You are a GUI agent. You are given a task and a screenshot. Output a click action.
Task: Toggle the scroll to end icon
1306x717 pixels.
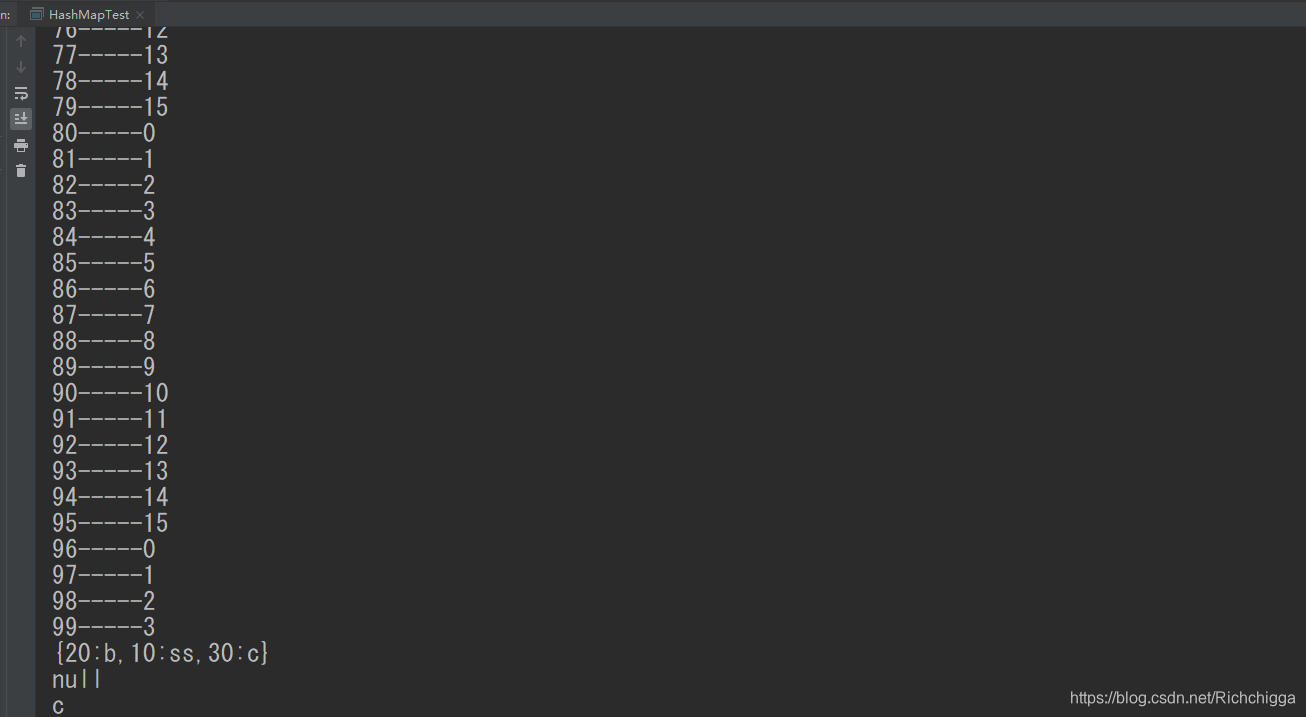(21, 119)
